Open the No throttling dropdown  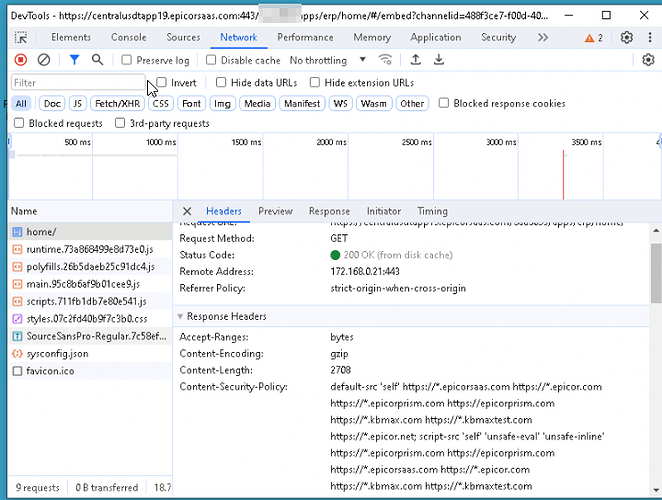click(x=328, y=60)
